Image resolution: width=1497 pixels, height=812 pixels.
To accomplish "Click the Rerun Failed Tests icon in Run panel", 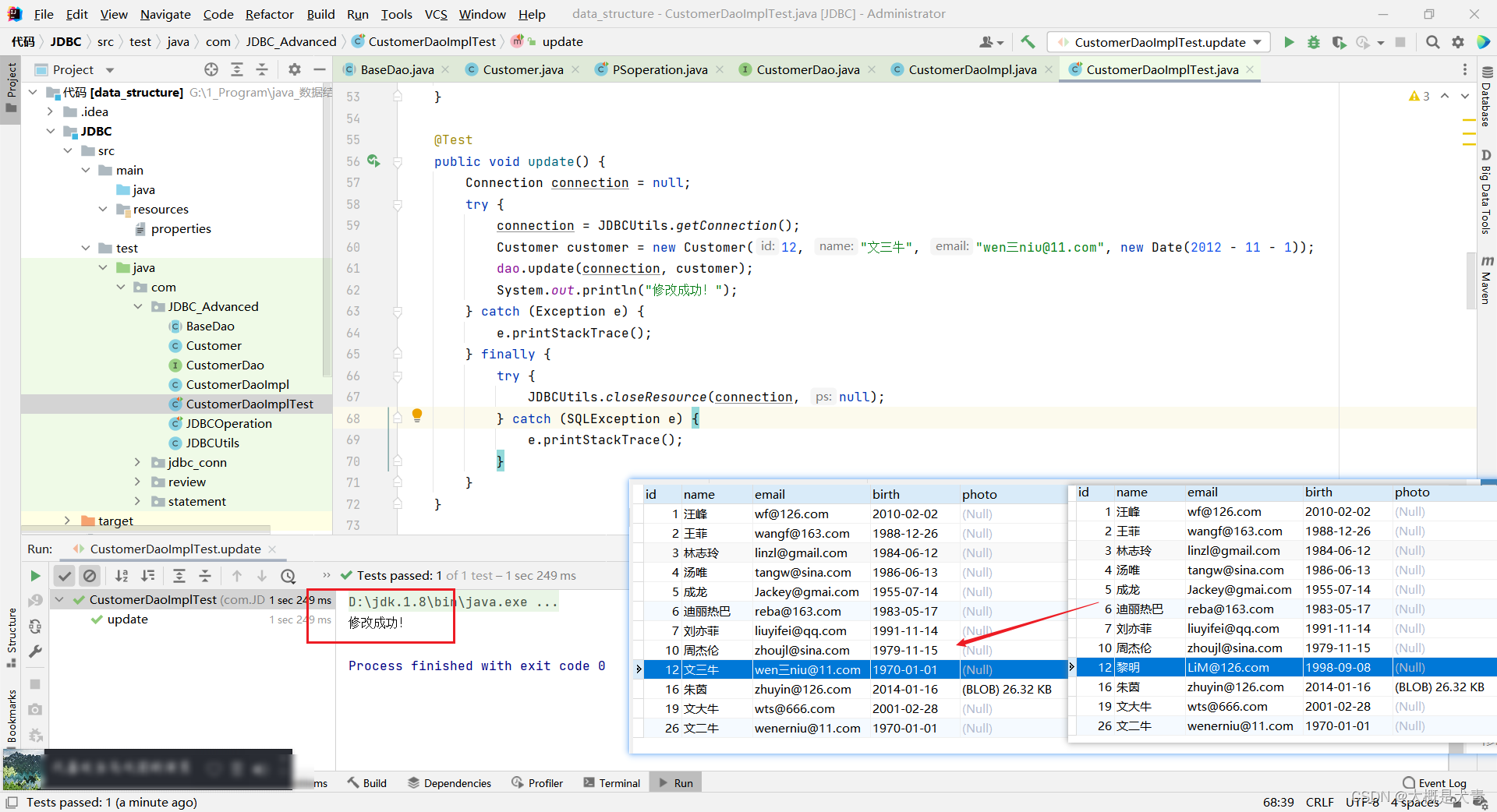I will pos(35,601).
